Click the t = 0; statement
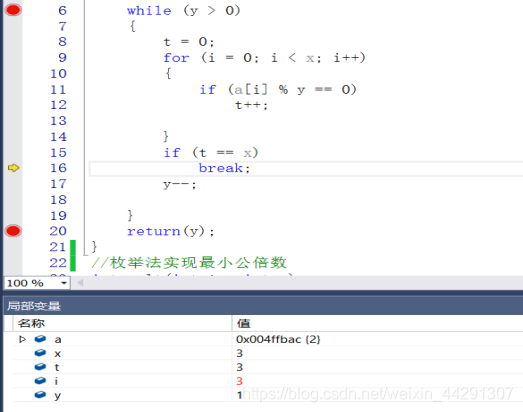The image size is (523, 412). pos(188,42)
